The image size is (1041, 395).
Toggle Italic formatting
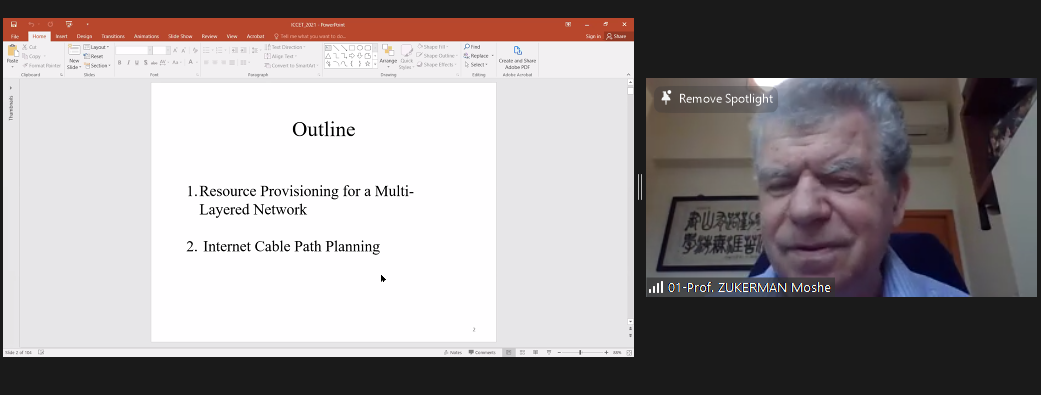(128, 62)
